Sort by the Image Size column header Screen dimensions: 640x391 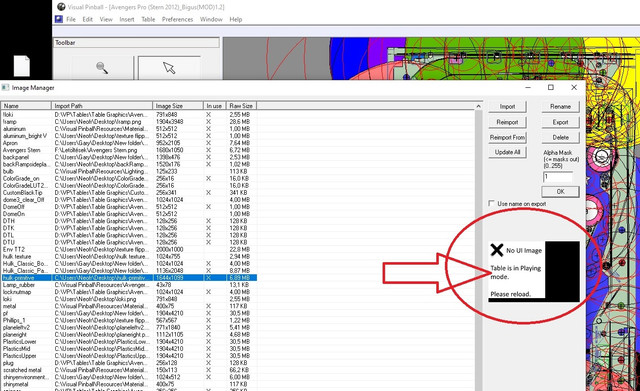pyautogui.click(x=178, y=106)
